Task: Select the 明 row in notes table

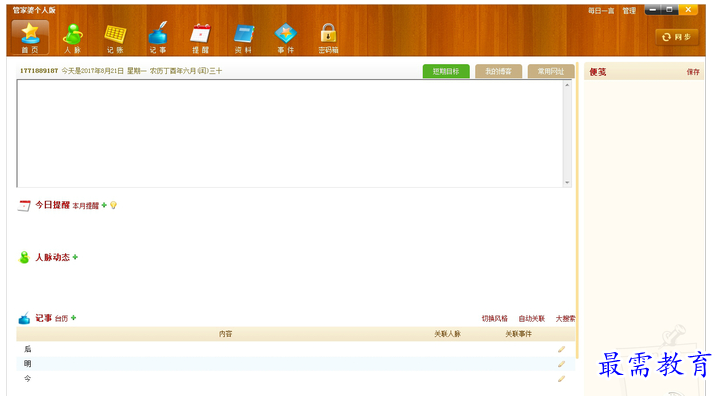Action: pyautogui.click(x=296, y=364)
